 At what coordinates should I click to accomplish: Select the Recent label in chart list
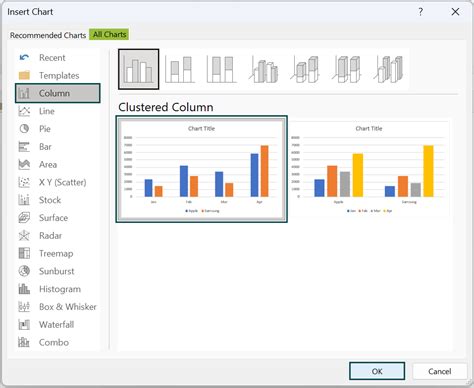pyautogui.click(x=52, y=58)
